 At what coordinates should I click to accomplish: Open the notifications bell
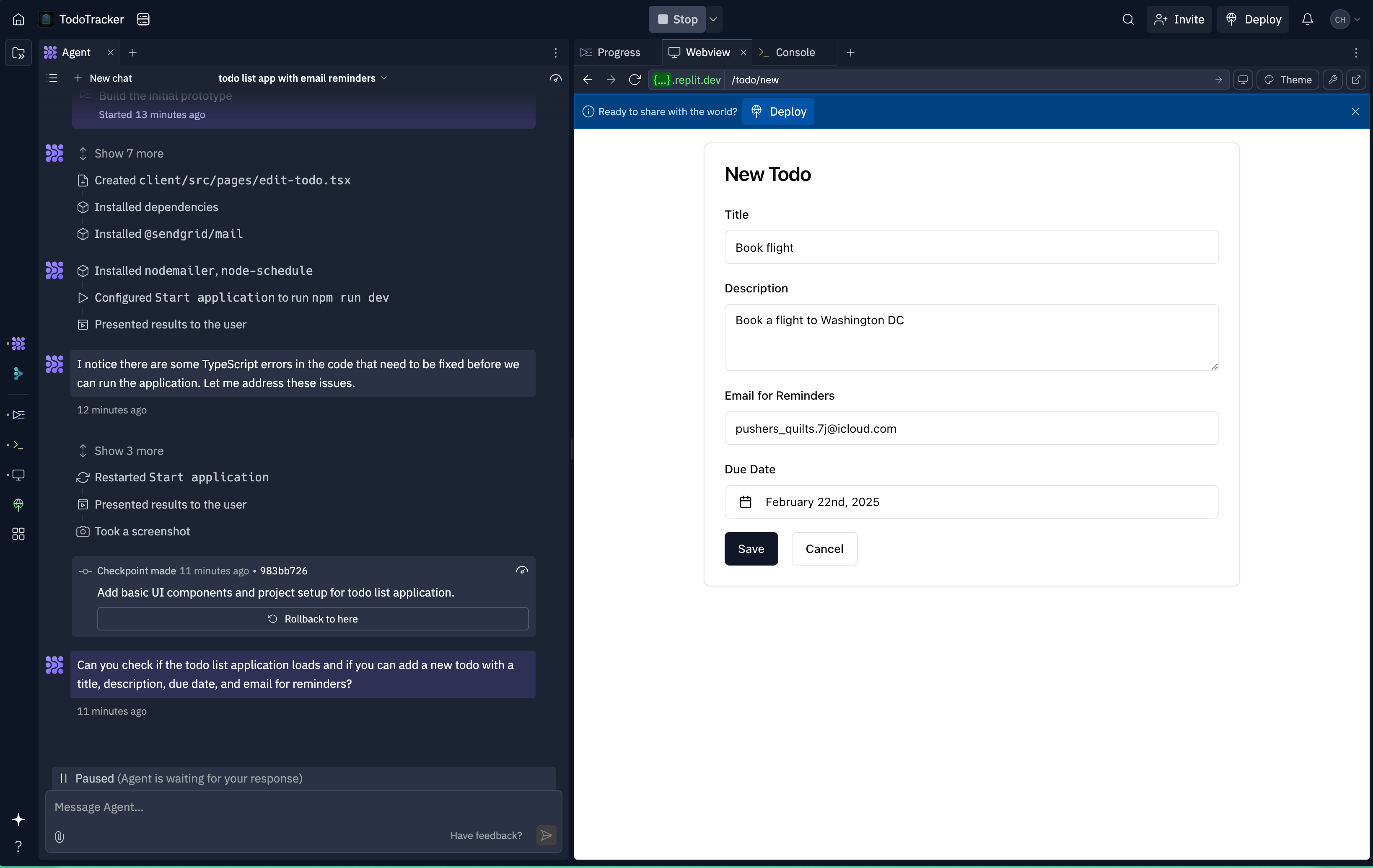coord(1308,19)
